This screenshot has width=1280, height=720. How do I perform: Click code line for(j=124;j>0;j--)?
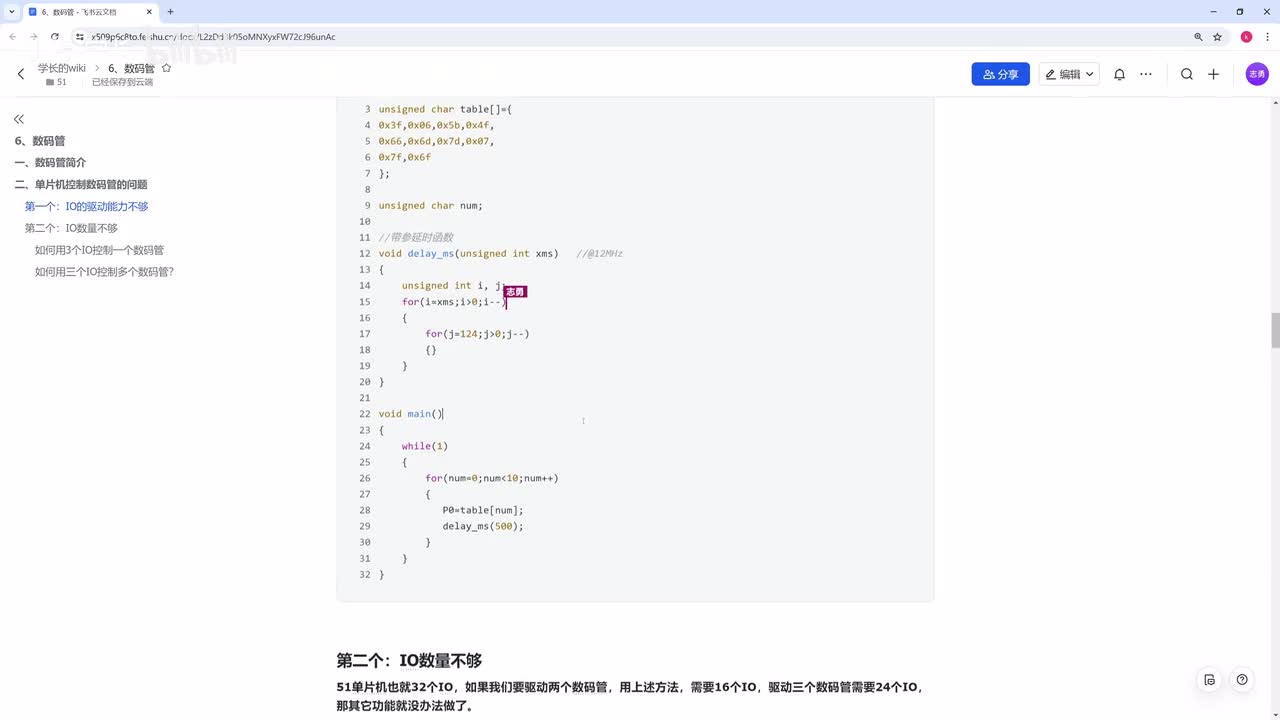coord(477,333)
